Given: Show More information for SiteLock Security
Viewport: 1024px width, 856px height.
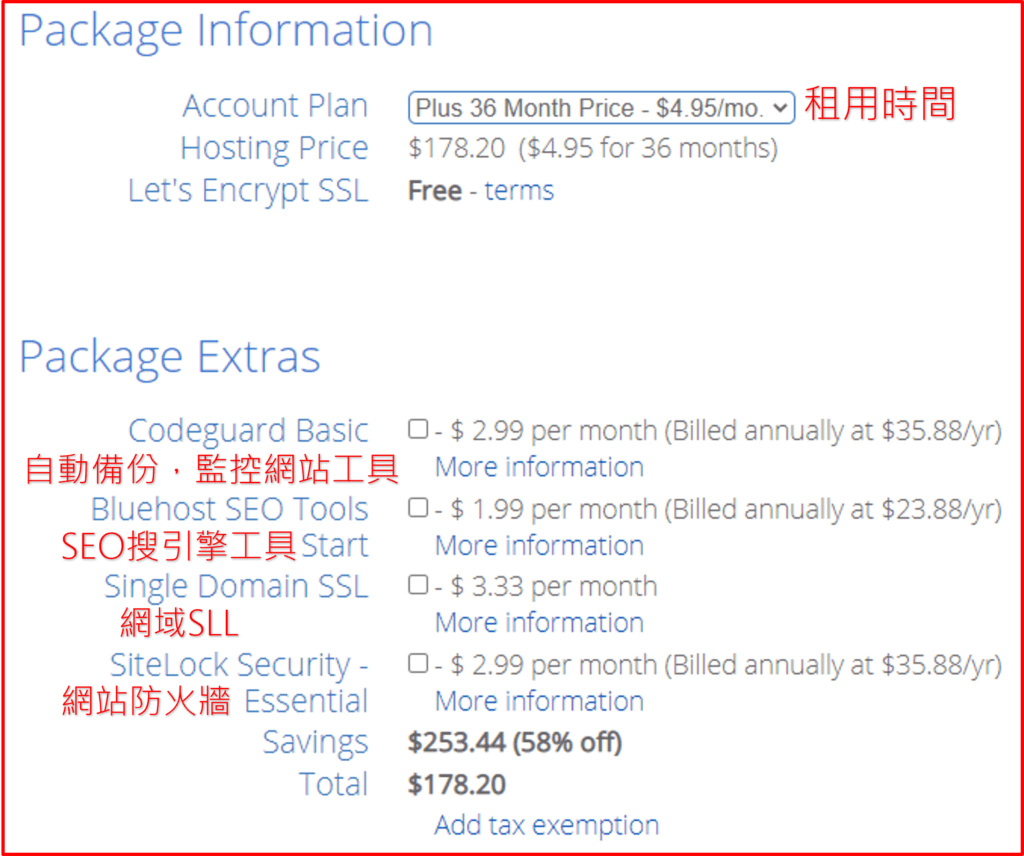Looking at the screenshot, I should 539,701.
